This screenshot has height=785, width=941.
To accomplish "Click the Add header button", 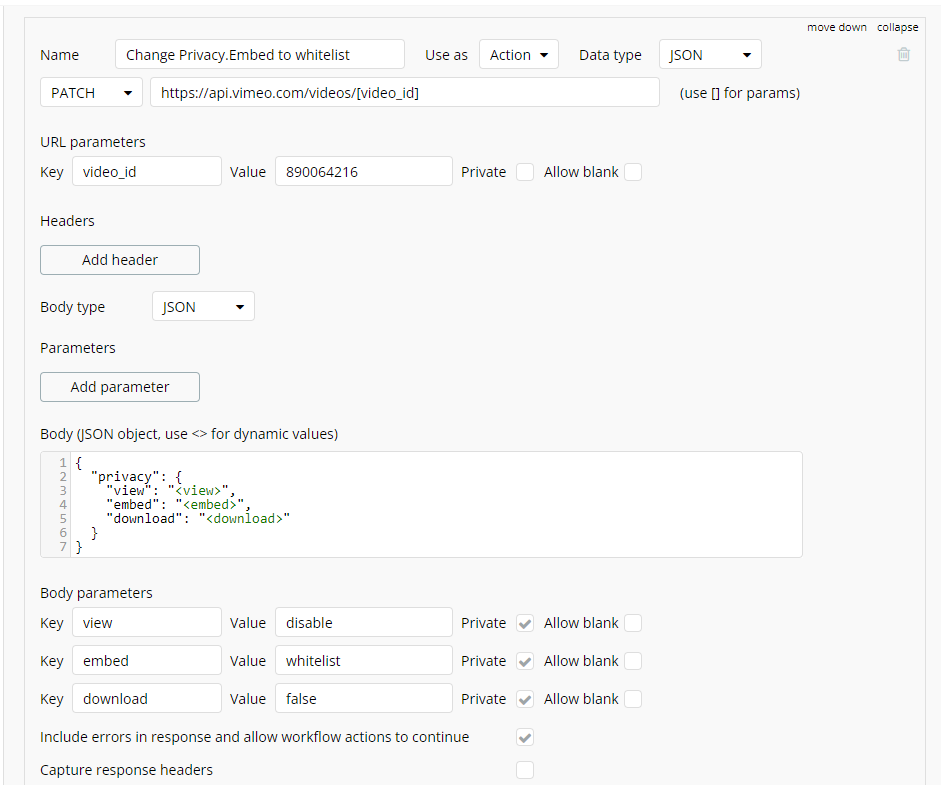I will pyautogui.click(x=120, y=260).
